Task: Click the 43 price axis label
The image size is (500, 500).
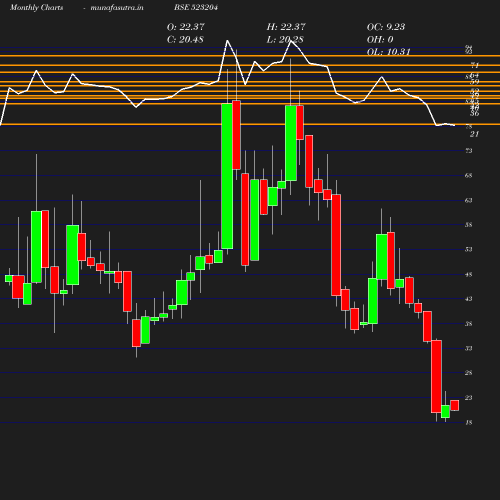Action: click(469, 299)
